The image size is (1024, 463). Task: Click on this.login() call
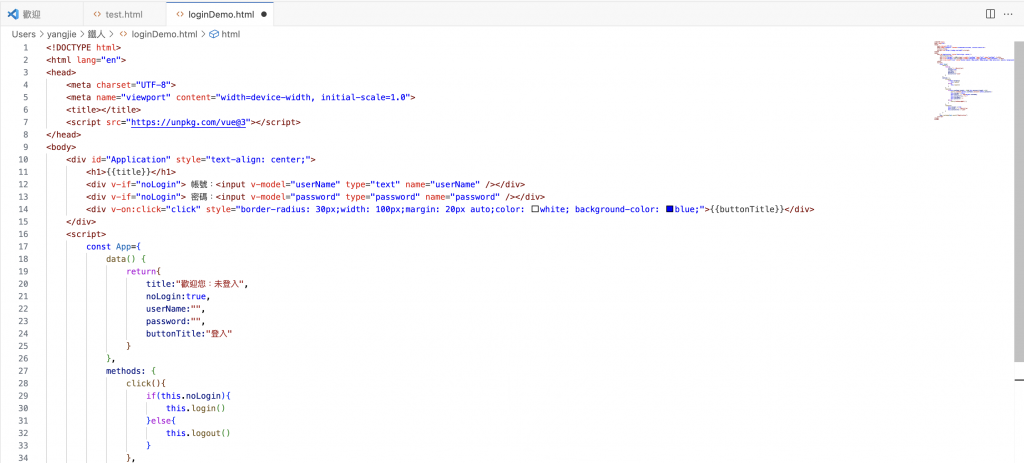pyautogui.click(x=196, y=407)
